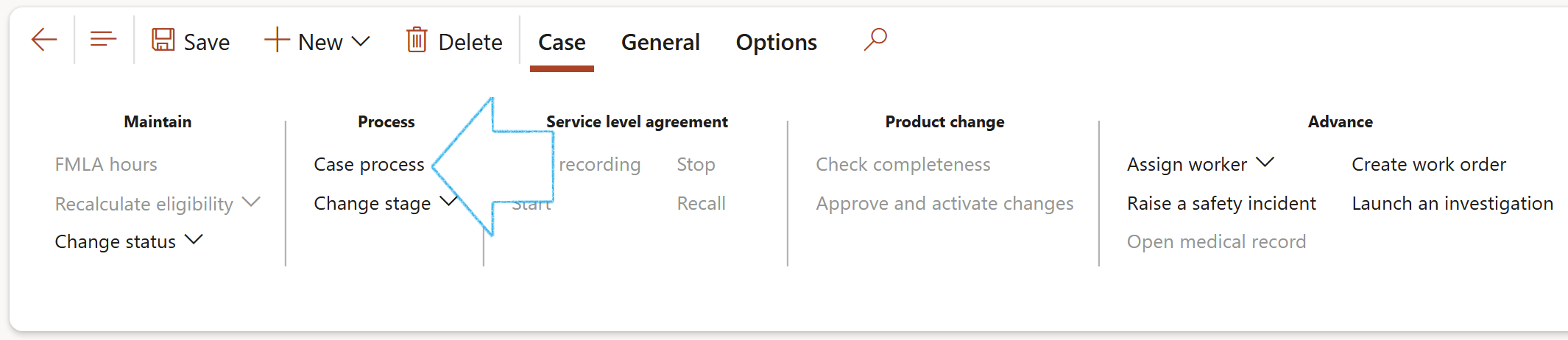Expand the New dropdown chevron

click(361, 41)
